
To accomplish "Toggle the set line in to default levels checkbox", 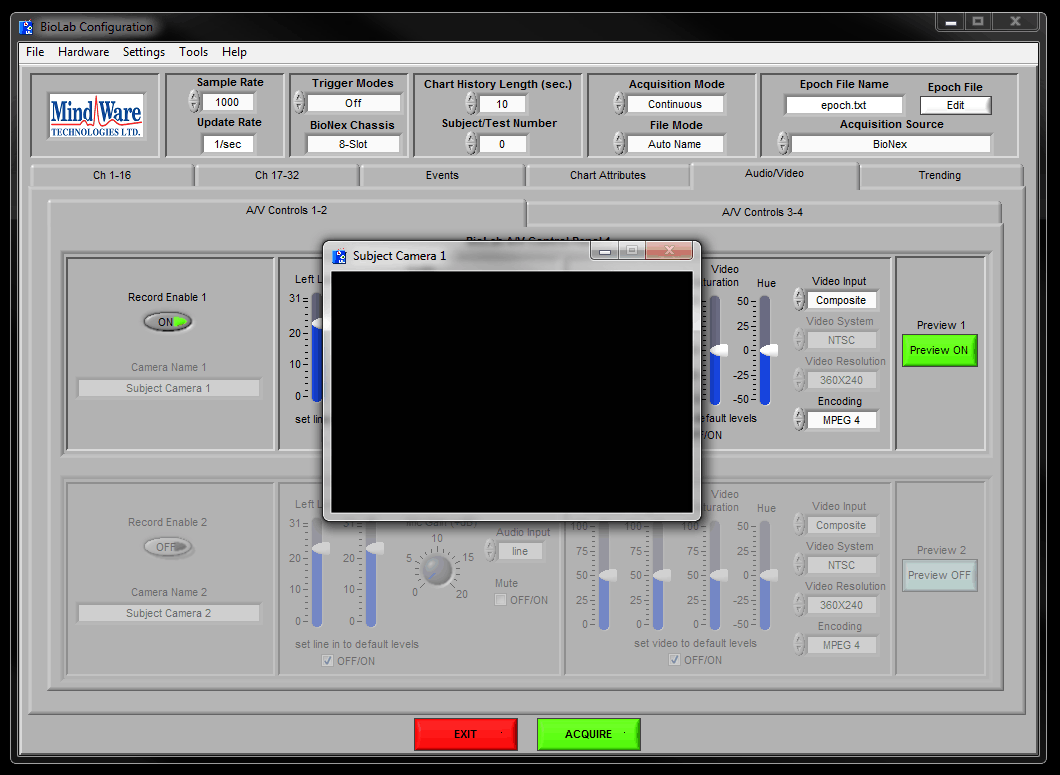I will [328, 661].
